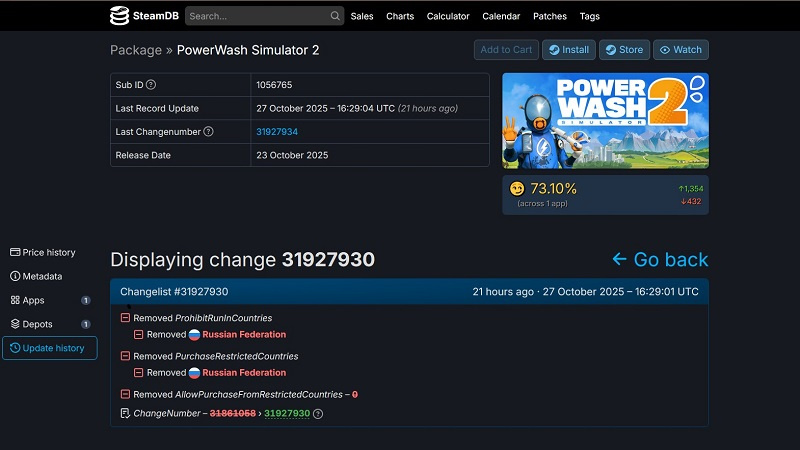
Task: Collapse Russian Federation under PurchaseRestrictedCountries
Action: (138, 373)
